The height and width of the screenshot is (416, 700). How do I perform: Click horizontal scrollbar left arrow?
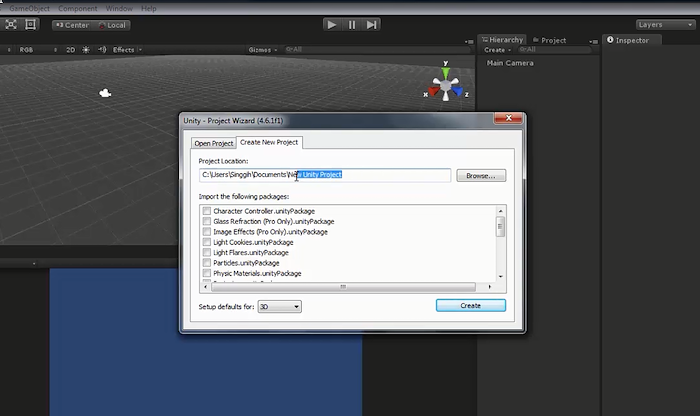point(205,287)
